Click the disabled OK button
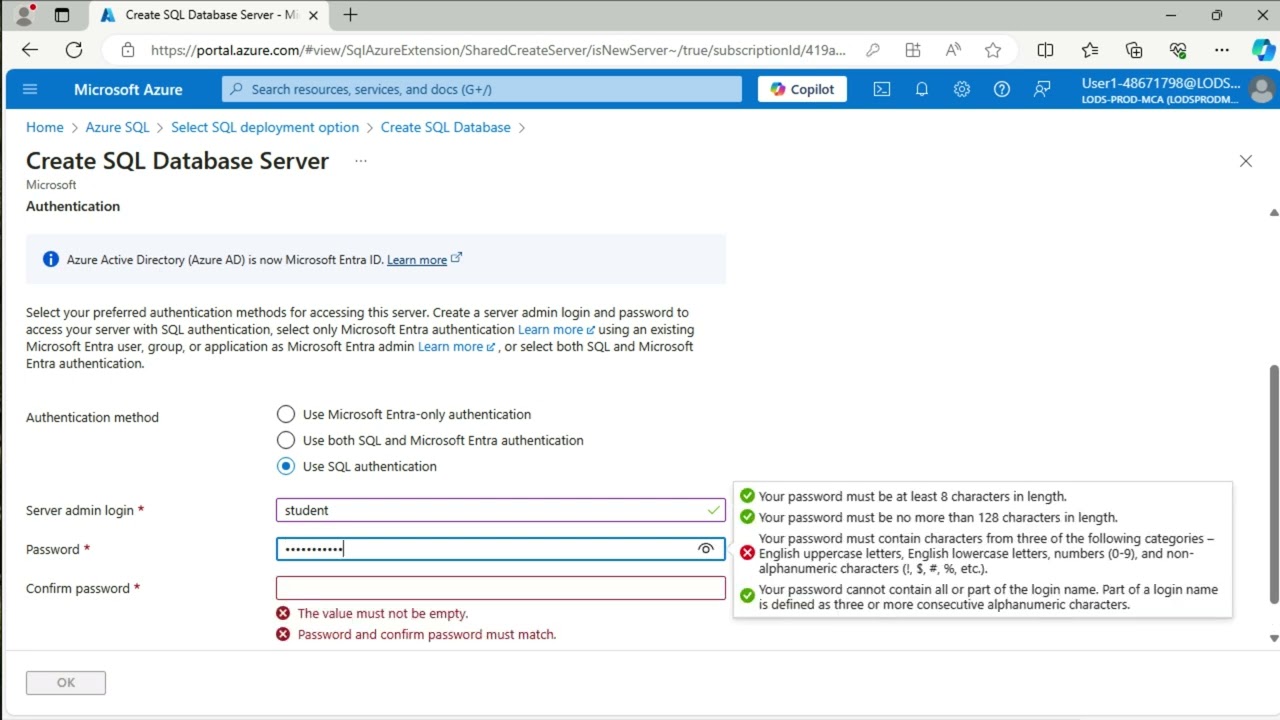The height and width of the screenshot is (720, 1280). point(66,682)
